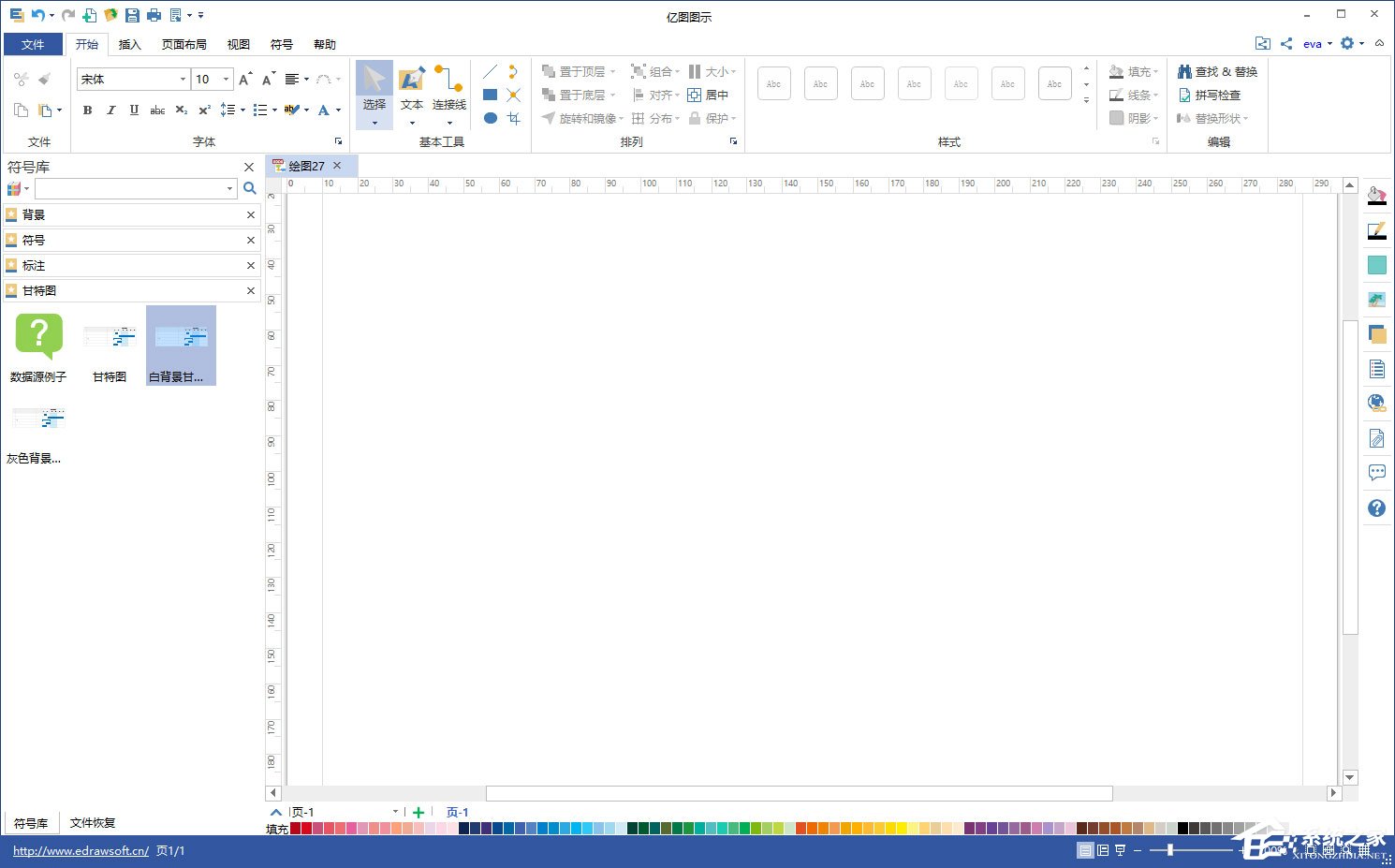The width and height of the screenshot is (1395, 868).
Task: Open the 文件 file menu
Action: [x=33, y=44]
